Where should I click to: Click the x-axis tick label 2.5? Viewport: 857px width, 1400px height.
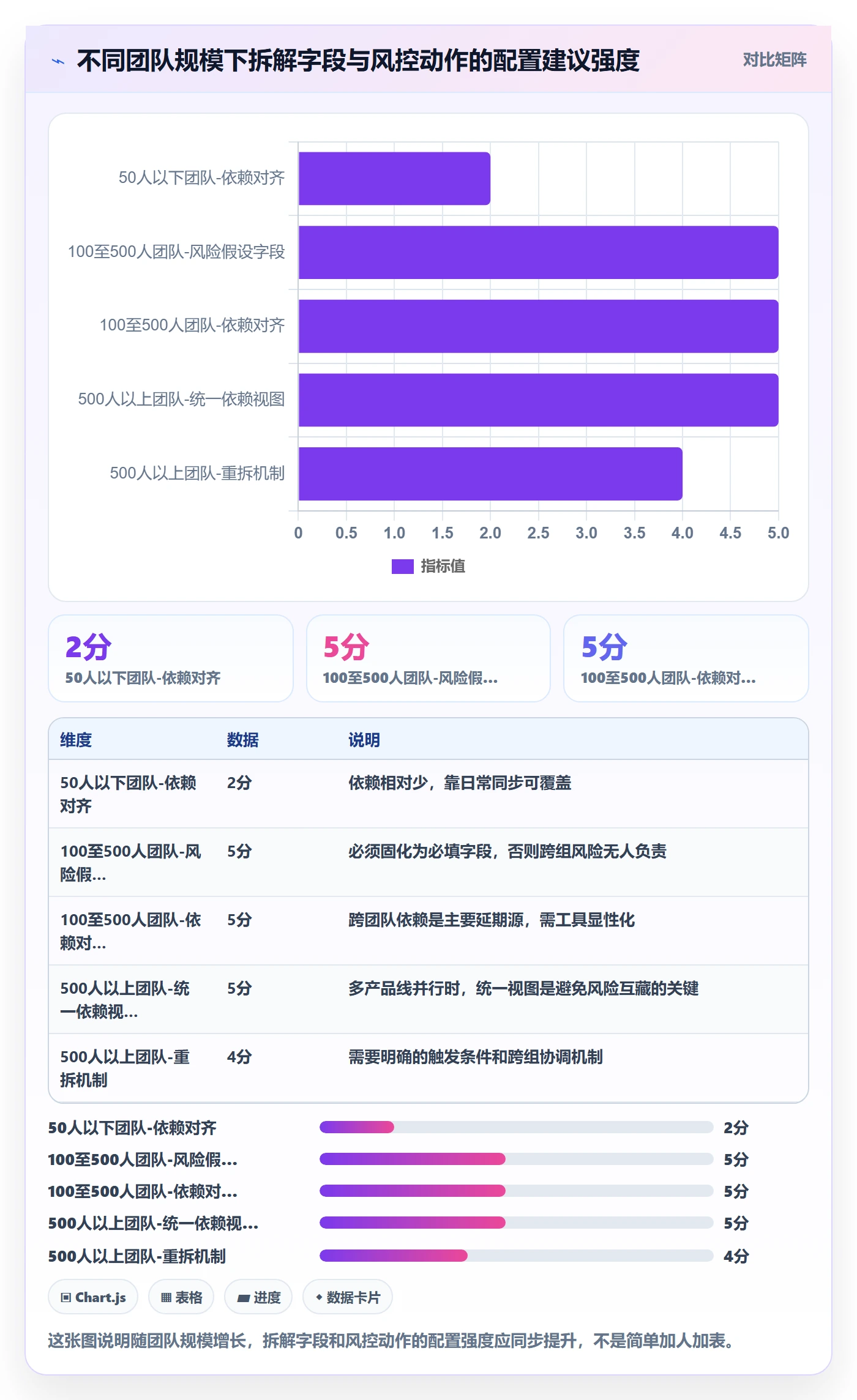[x=538, y=533]
